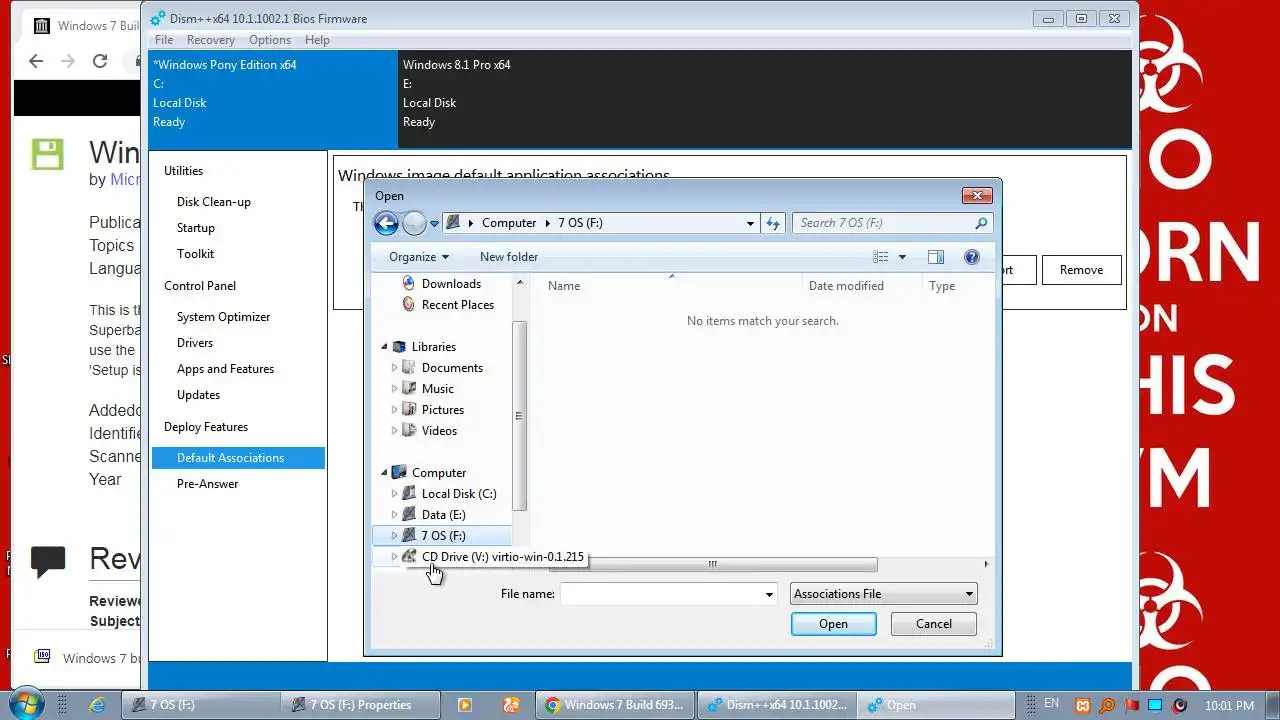Click the media player icon in the taskbar

tap(464, 704)
